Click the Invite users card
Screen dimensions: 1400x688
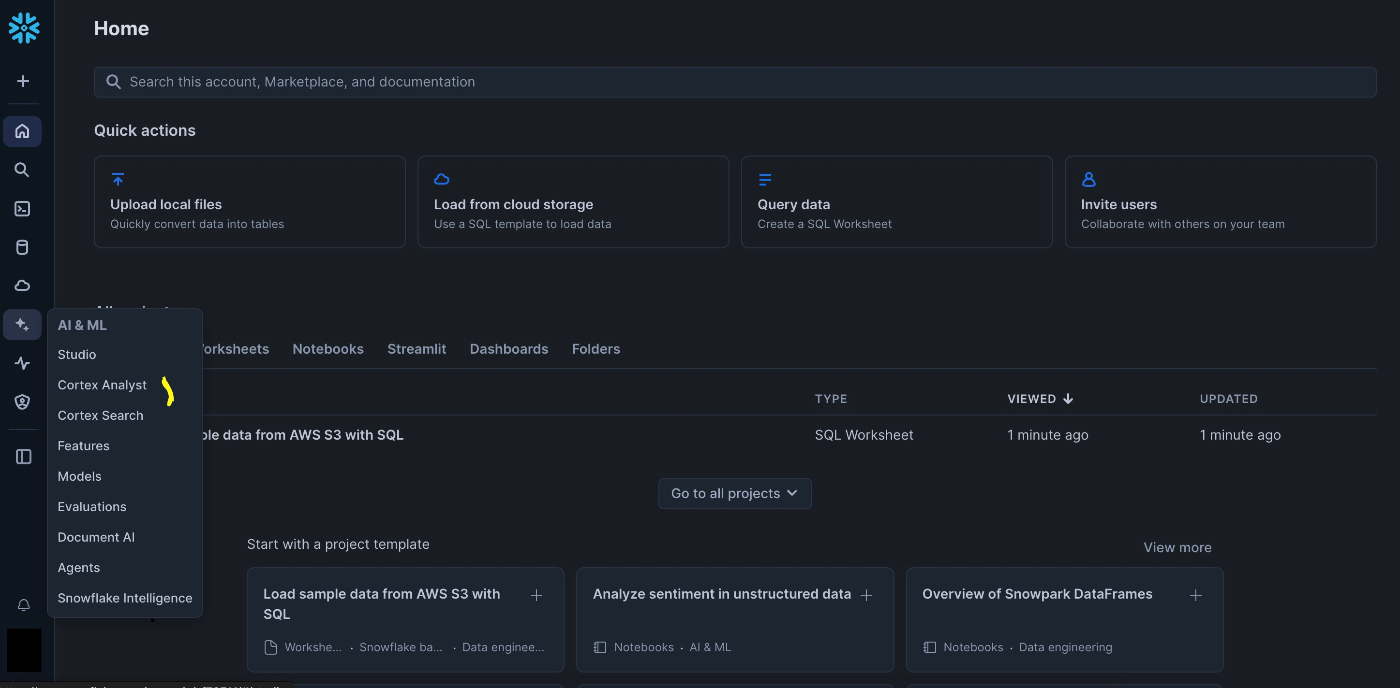(x=1221, y=201)
